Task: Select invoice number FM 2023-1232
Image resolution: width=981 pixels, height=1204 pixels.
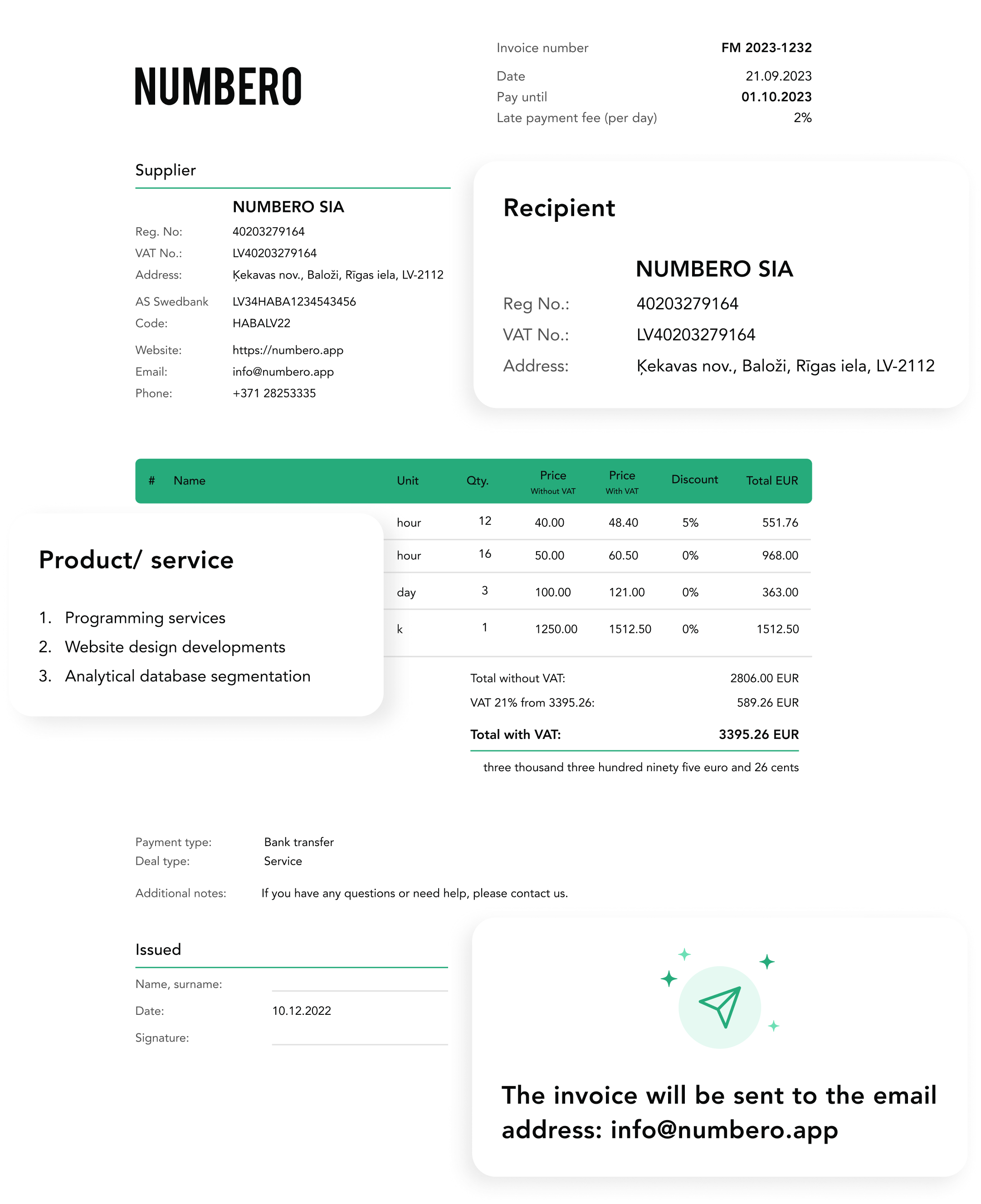Action: coord(766,48)
